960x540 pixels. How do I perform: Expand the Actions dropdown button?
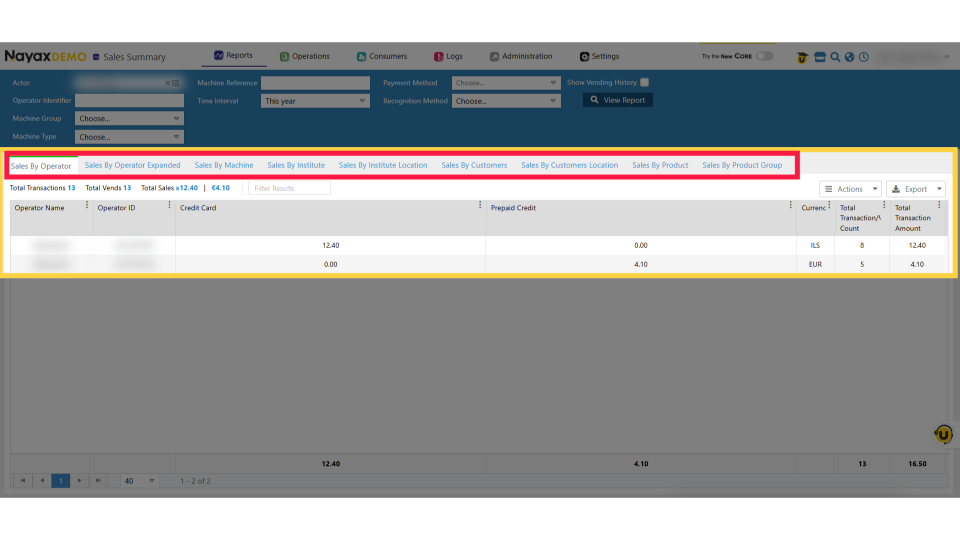point(850,189)
